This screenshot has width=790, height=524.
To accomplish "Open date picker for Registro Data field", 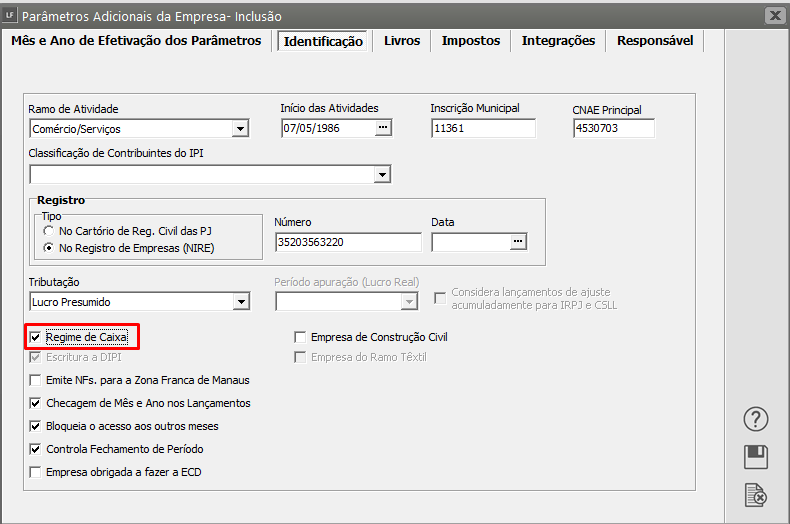I will pyautogui.click(x=518, y=242).
